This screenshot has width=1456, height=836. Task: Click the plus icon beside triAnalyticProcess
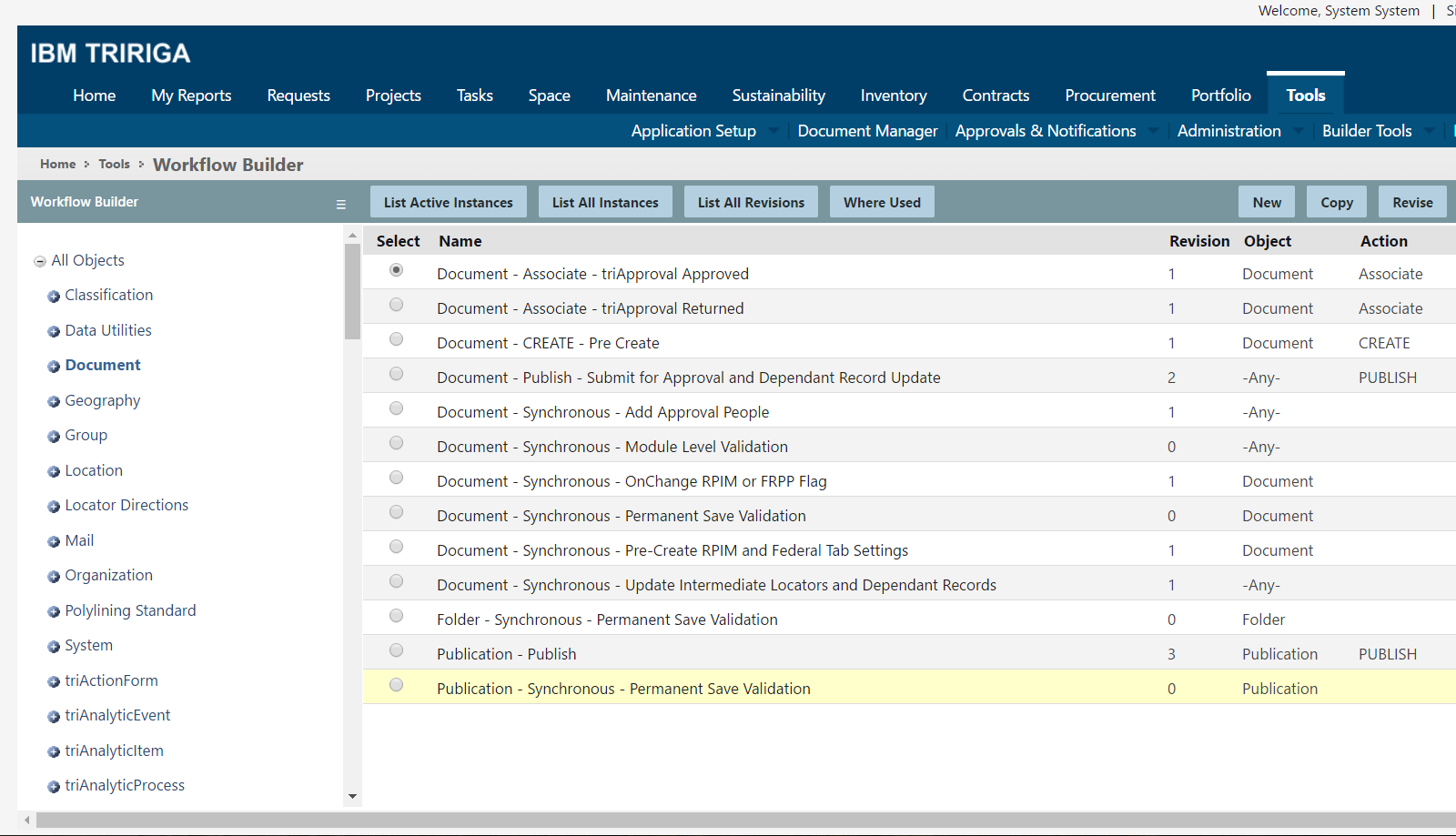54,787
